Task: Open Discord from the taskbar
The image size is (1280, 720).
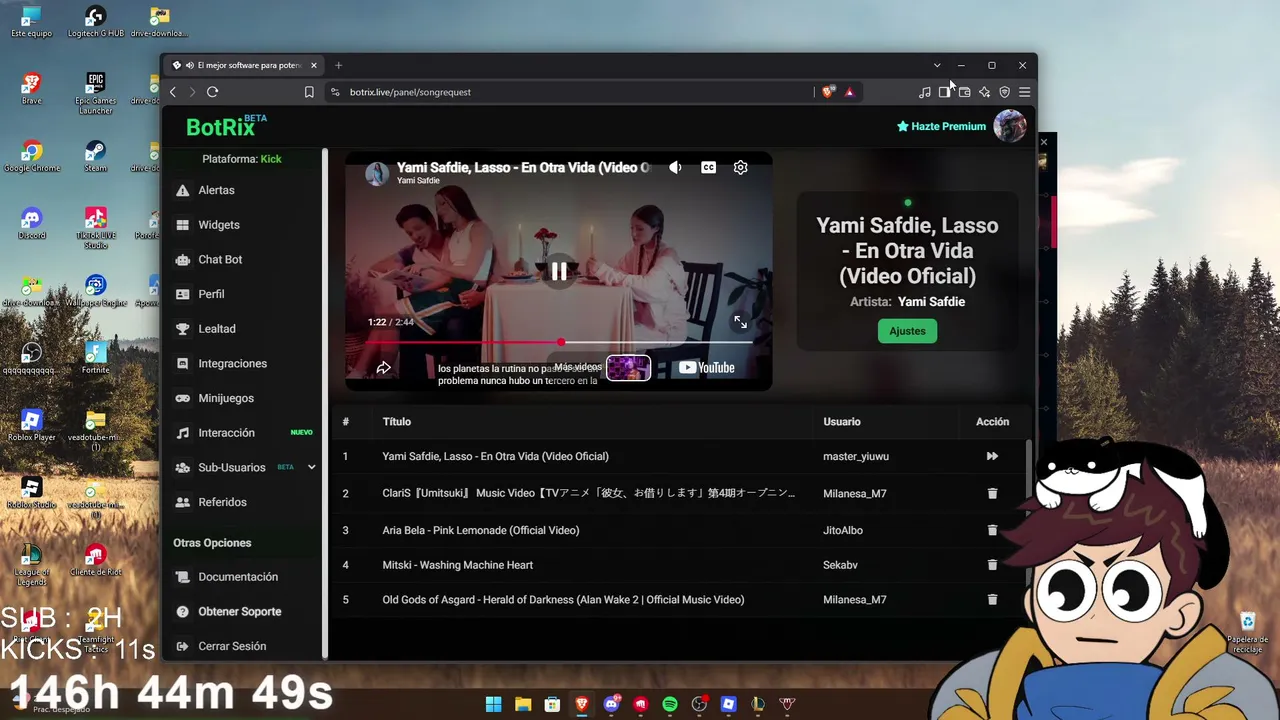Action: pyautogui.click(x=611, y=705)
